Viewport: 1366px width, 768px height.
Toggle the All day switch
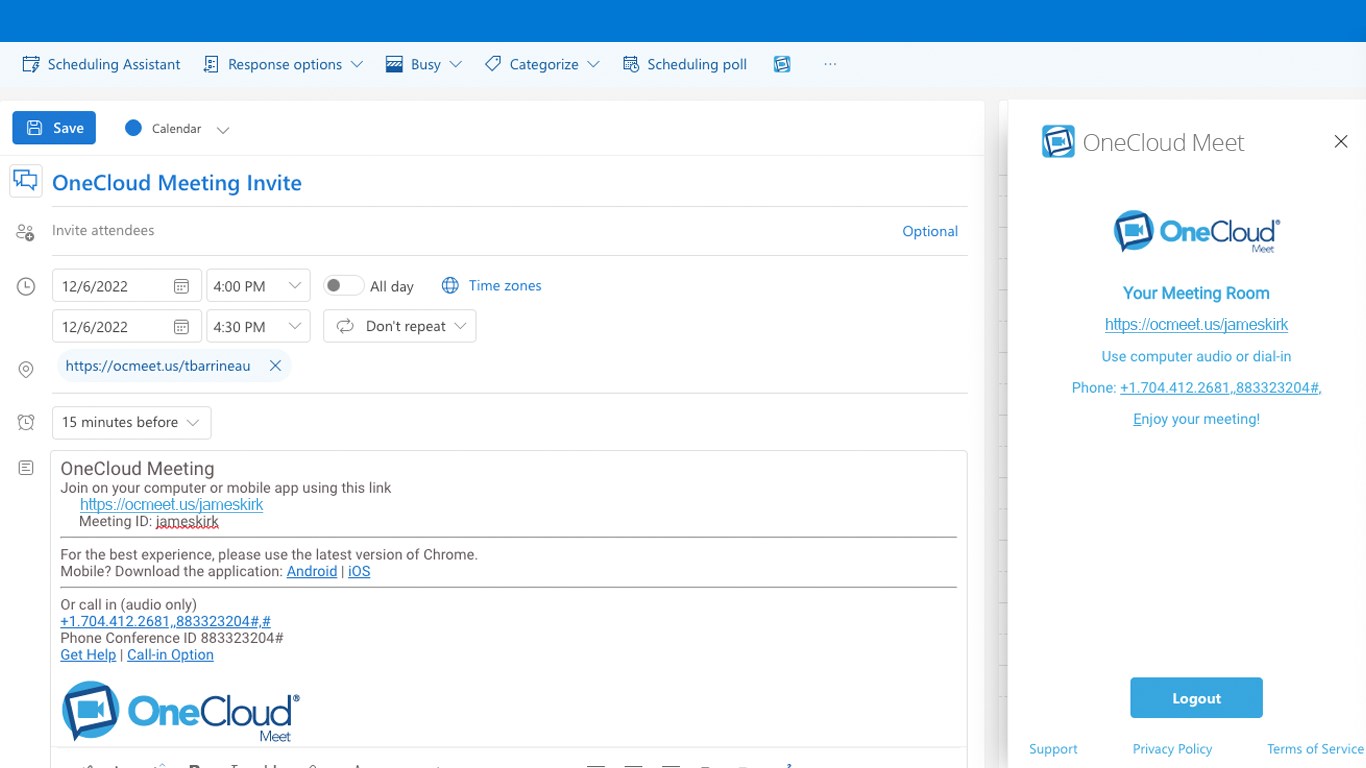coord(342,286)
